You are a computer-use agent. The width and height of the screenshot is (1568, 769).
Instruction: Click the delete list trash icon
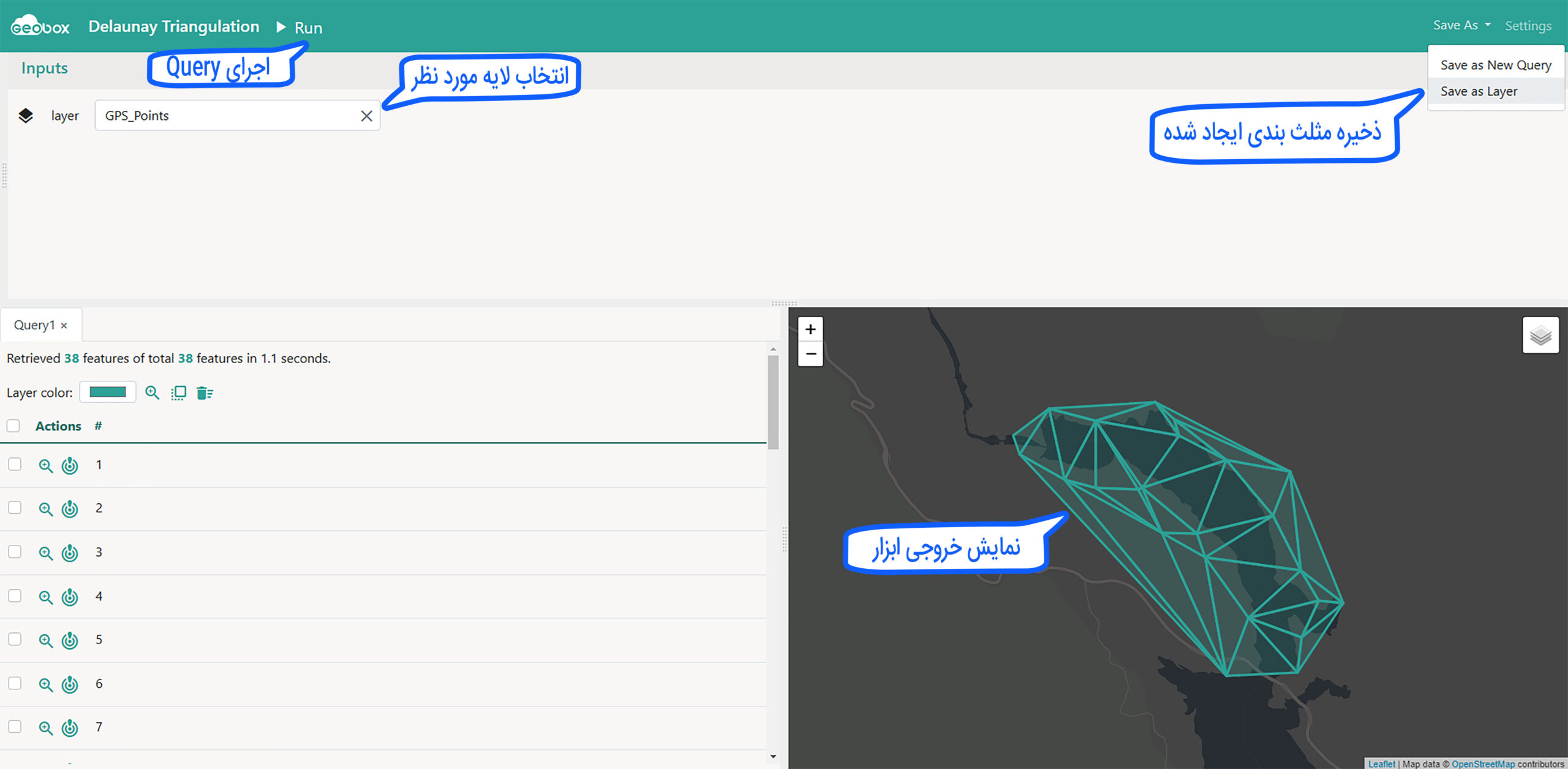pos(205,393)
